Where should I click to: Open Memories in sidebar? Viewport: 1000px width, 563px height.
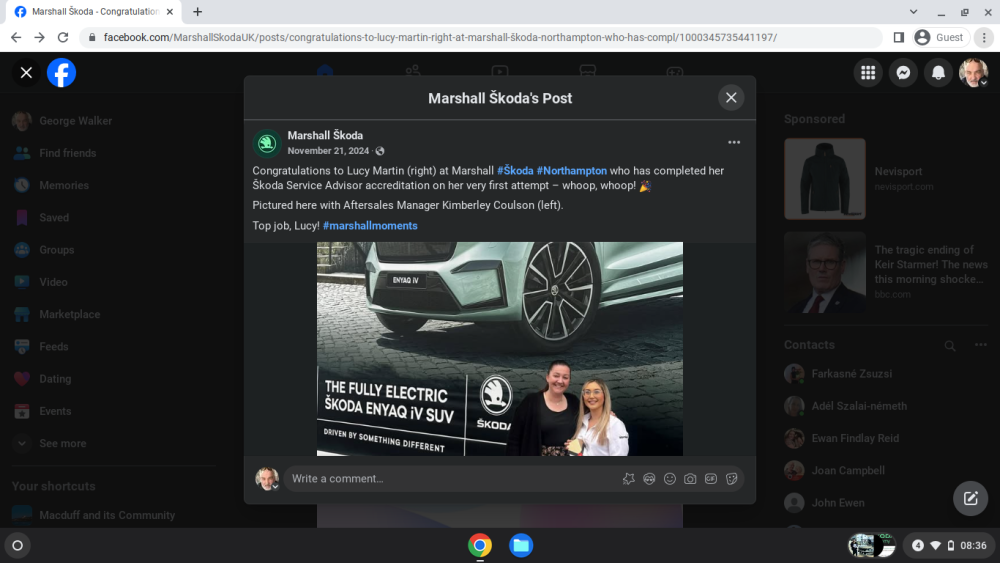pyautogui.click(x=112, y=186)
